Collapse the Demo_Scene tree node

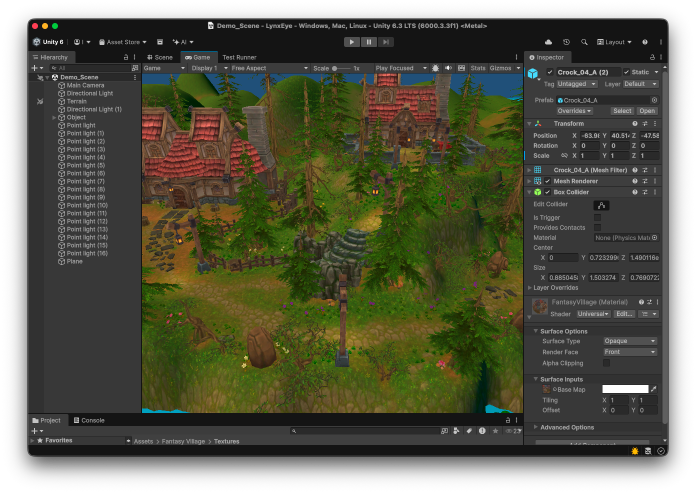47,77
